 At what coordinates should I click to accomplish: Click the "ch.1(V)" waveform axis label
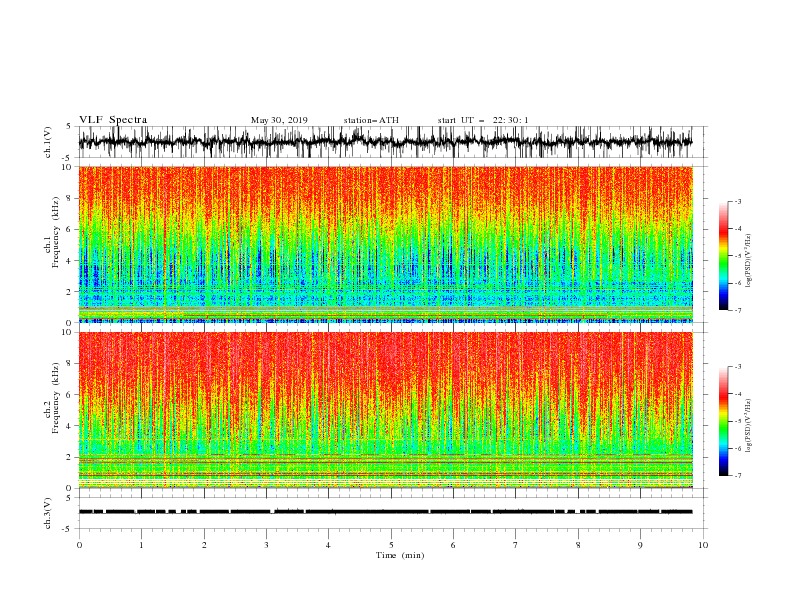[48, 142]
